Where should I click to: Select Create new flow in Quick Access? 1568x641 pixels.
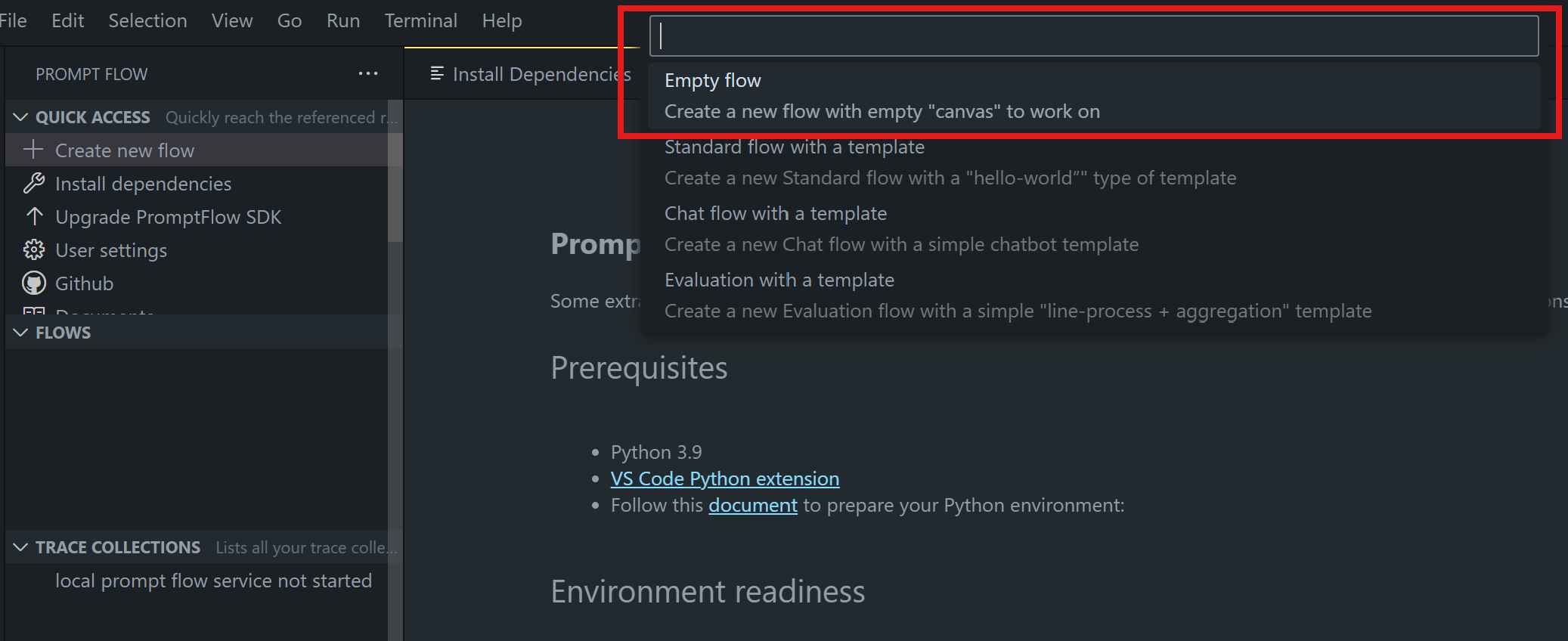pos(197,150)
